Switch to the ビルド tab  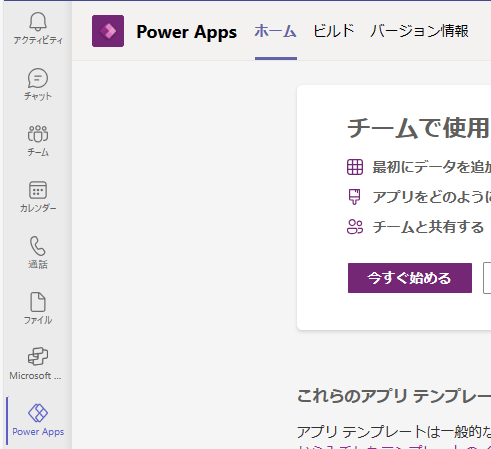click(334, 31)
